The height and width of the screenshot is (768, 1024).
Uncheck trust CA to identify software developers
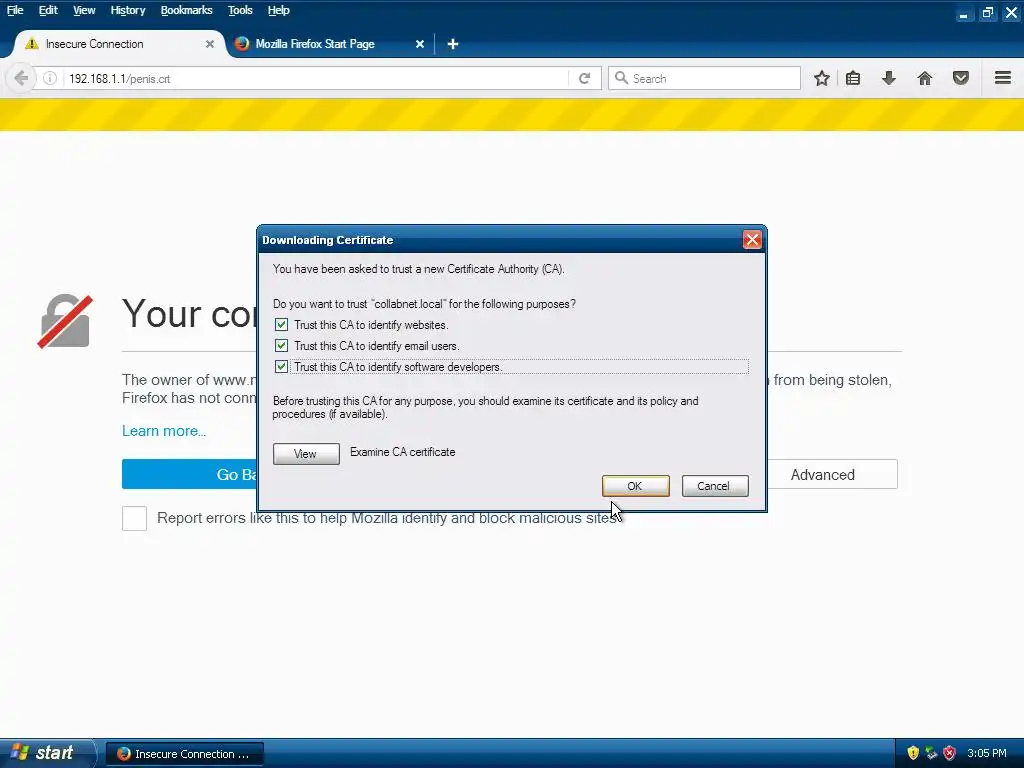[281, 366]
